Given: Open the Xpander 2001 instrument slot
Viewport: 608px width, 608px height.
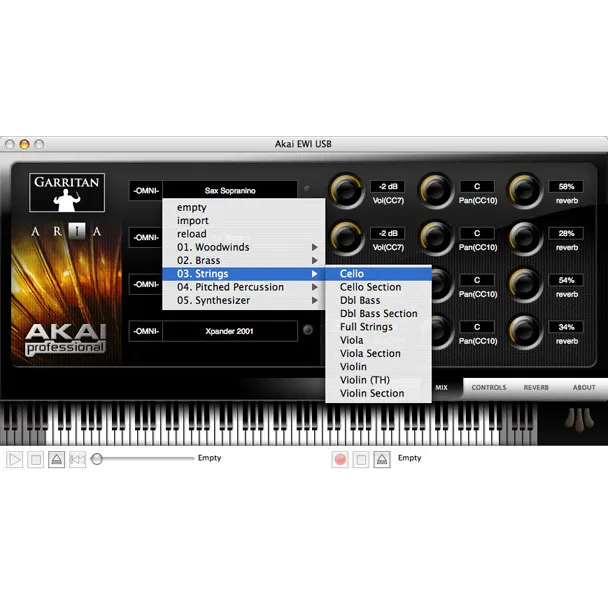Looking at the screenshot, I should pyautogui.click(x=230, y=331).
